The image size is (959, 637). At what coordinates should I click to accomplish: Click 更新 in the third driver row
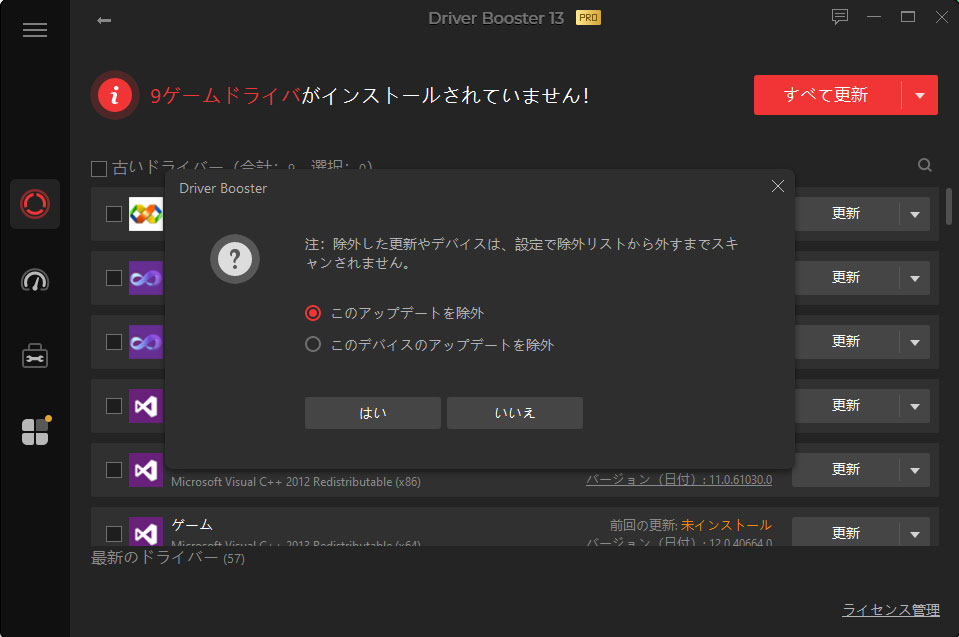[846, 342]
